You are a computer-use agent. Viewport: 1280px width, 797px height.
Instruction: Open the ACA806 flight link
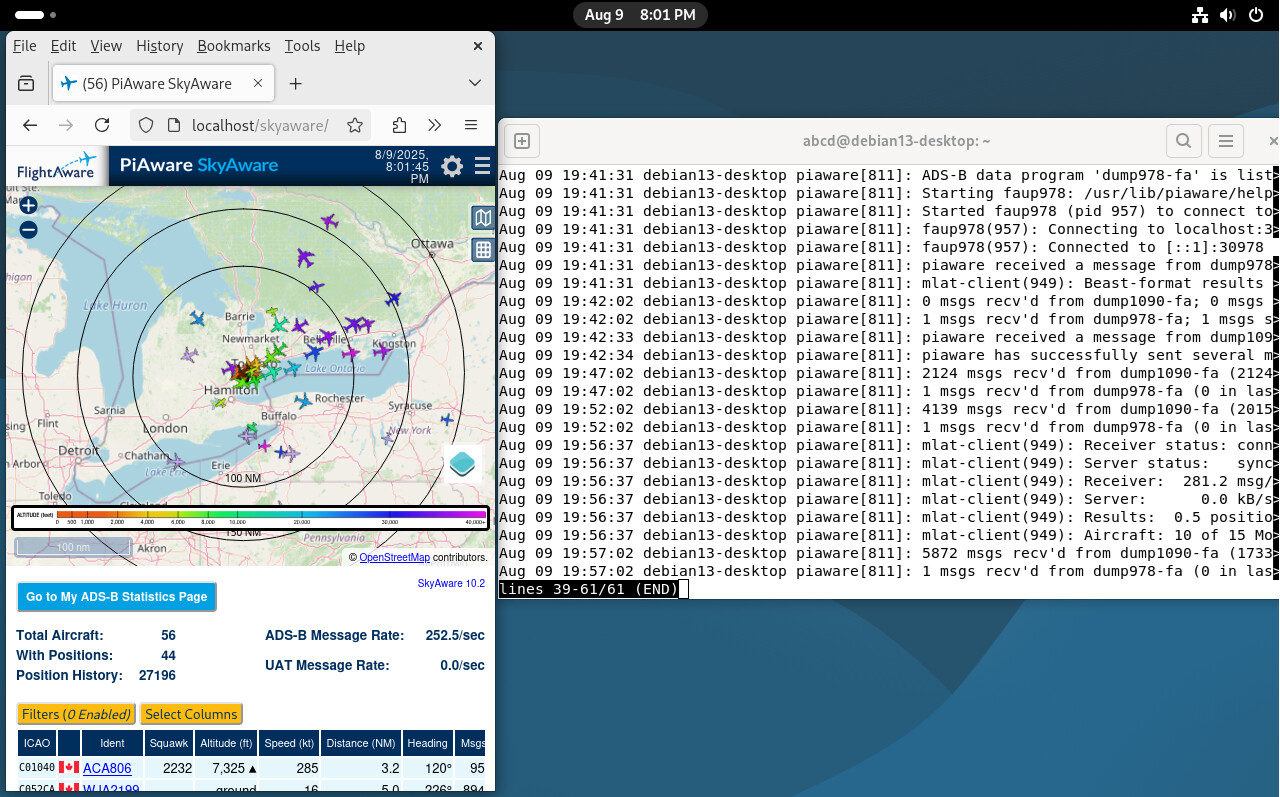tap(106, 768)
